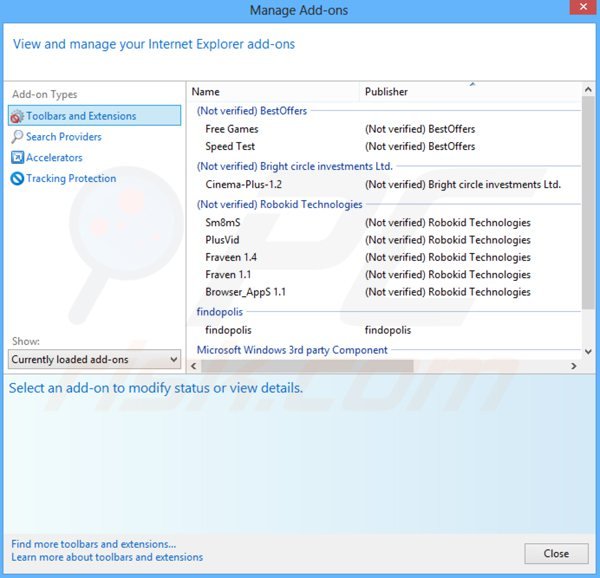Click the Toolbars and Extensions gear icon
The width and height of the screenshot is (600, 578).
click(16, 116)
